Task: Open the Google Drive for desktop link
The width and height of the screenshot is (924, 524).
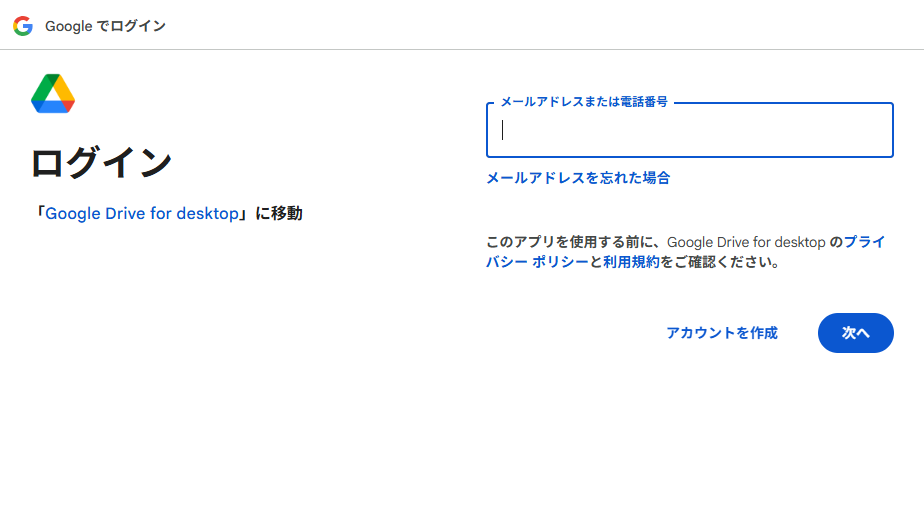Action: click(x=142, y=213)
